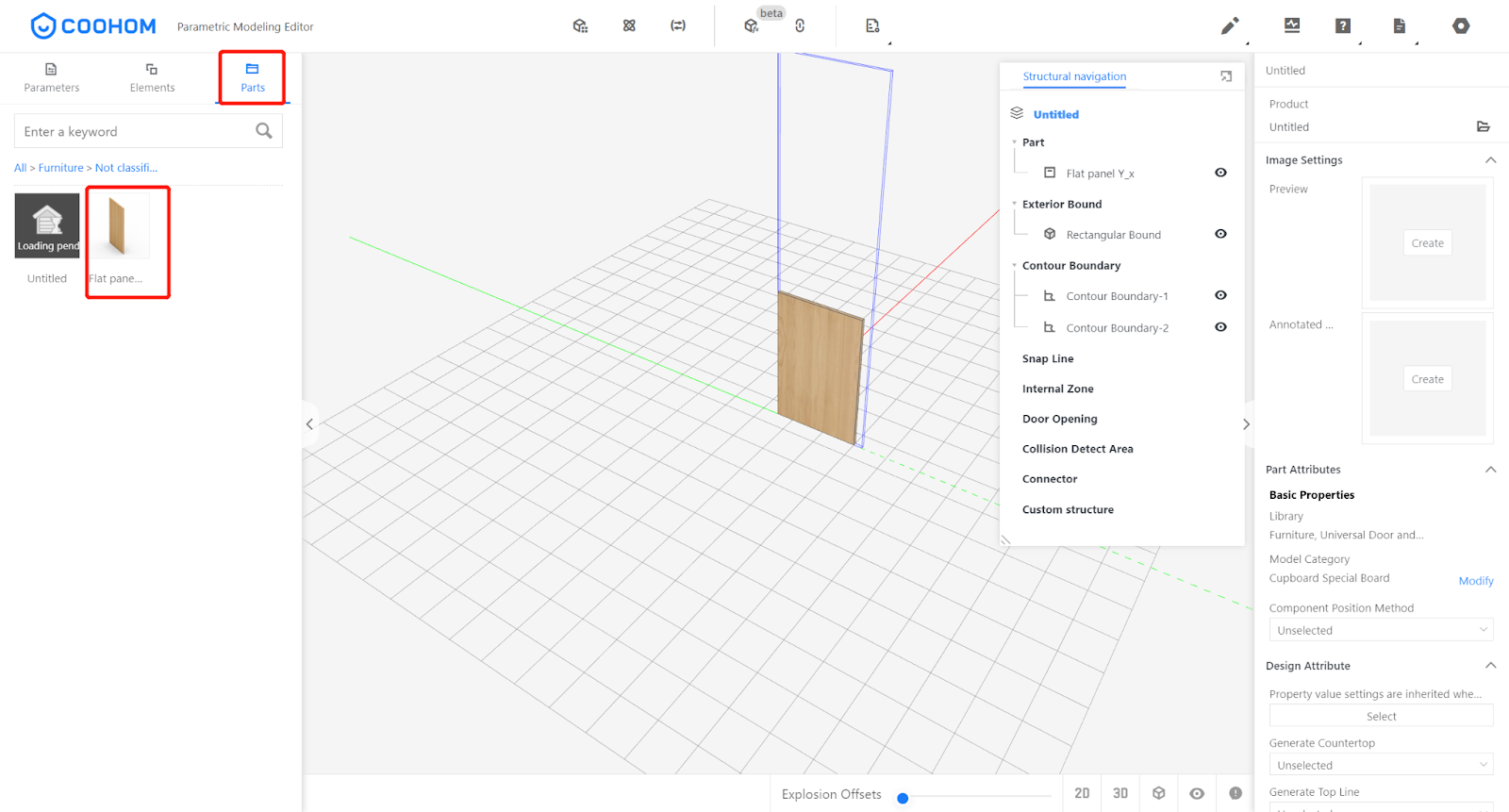Click the Explosion Offsets slider handle

pyautogui.click(x=903, y=798)
